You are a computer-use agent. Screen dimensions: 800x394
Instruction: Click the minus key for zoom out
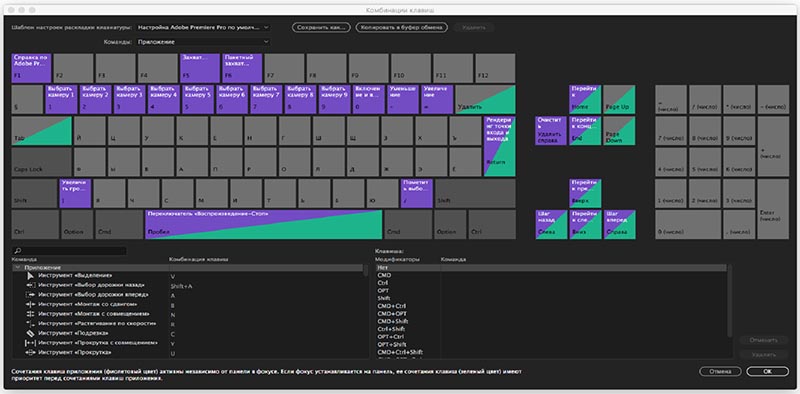tap(403, 100)
